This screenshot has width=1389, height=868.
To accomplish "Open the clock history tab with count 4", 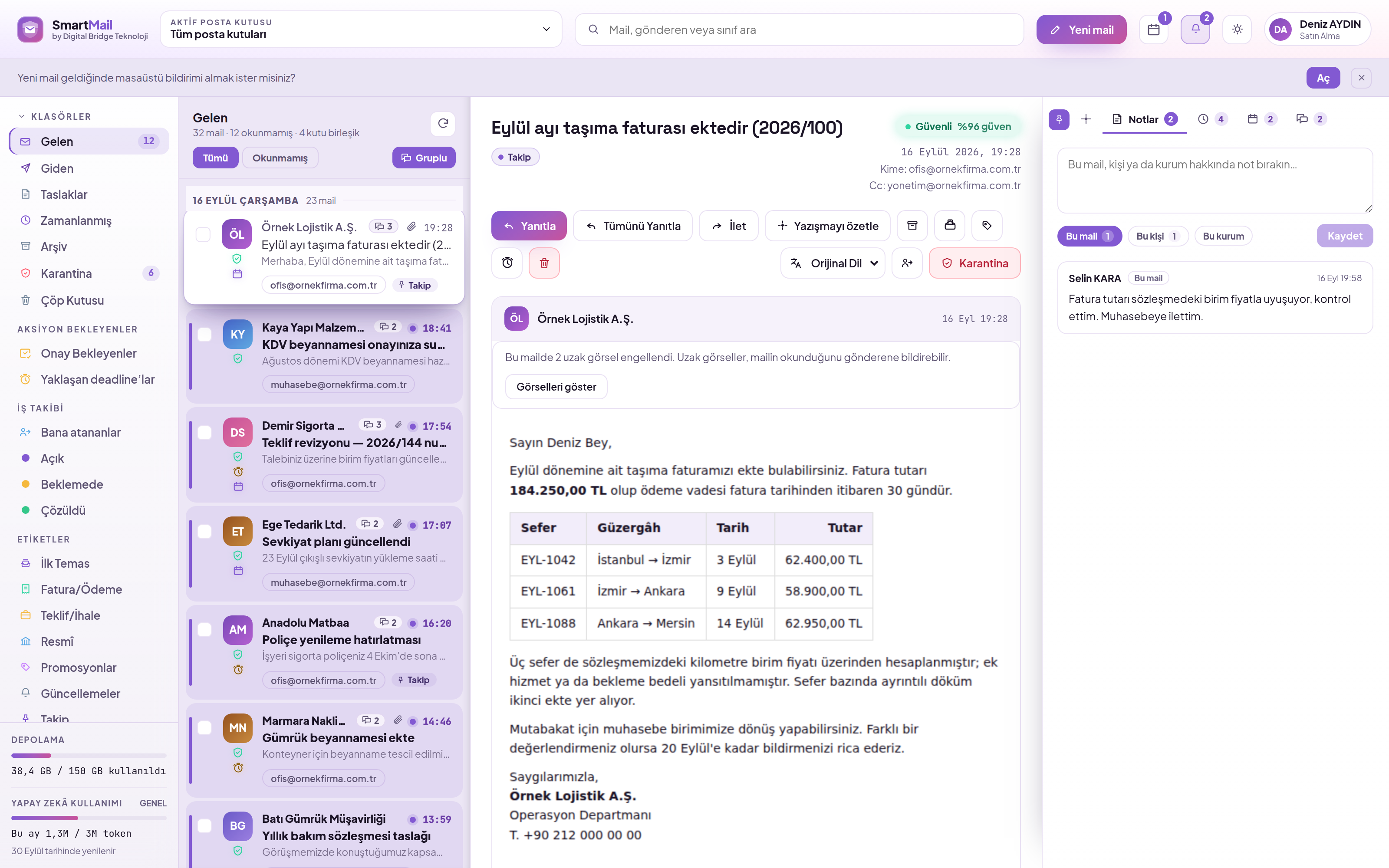I will pos(1211,119).
